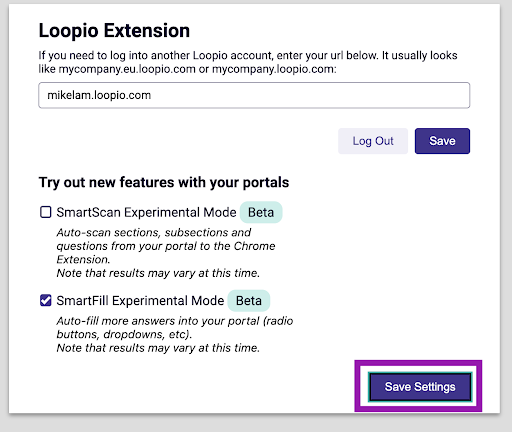Enable the SmartScan Experimental Mode checkbox

point(46,212)
